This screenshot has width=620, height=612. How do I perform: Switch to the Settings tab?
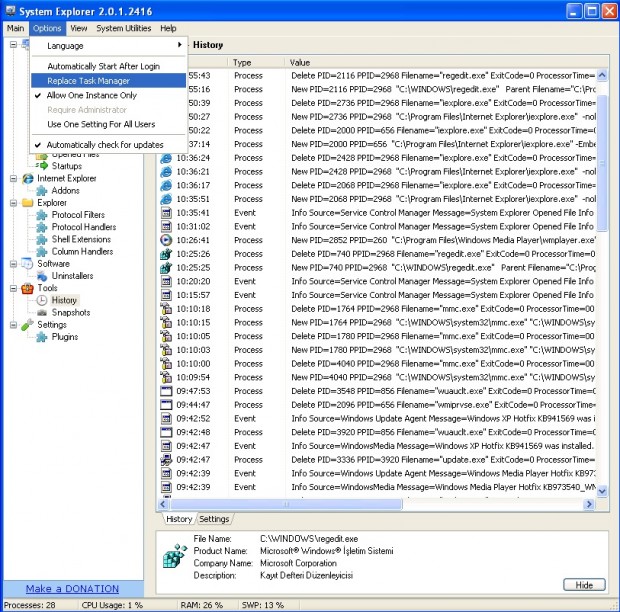coord(214,519)
